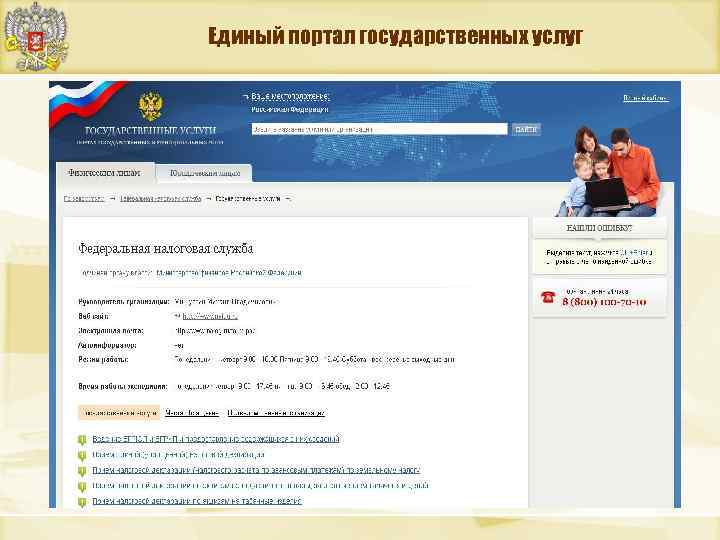Image resolution: width=720 pixels, height=540 pixels.
Task: Open the ЕГРЮЛ / ЕГРИП extract service link
Action: pos(216,439)
